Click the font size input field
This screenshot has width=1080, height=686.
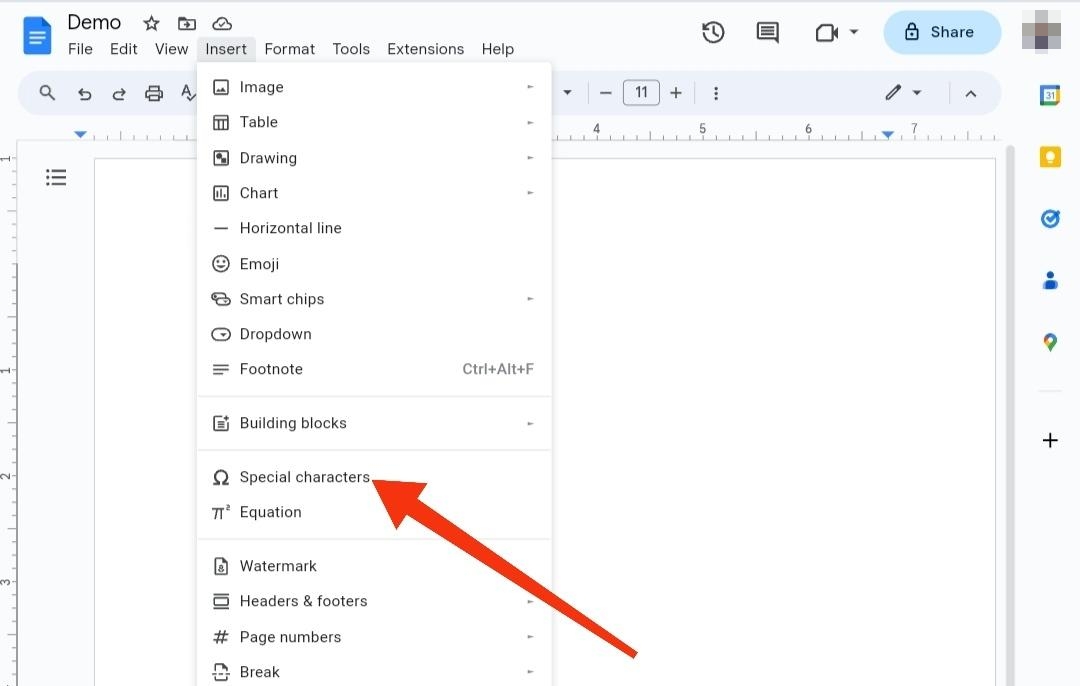641,92
